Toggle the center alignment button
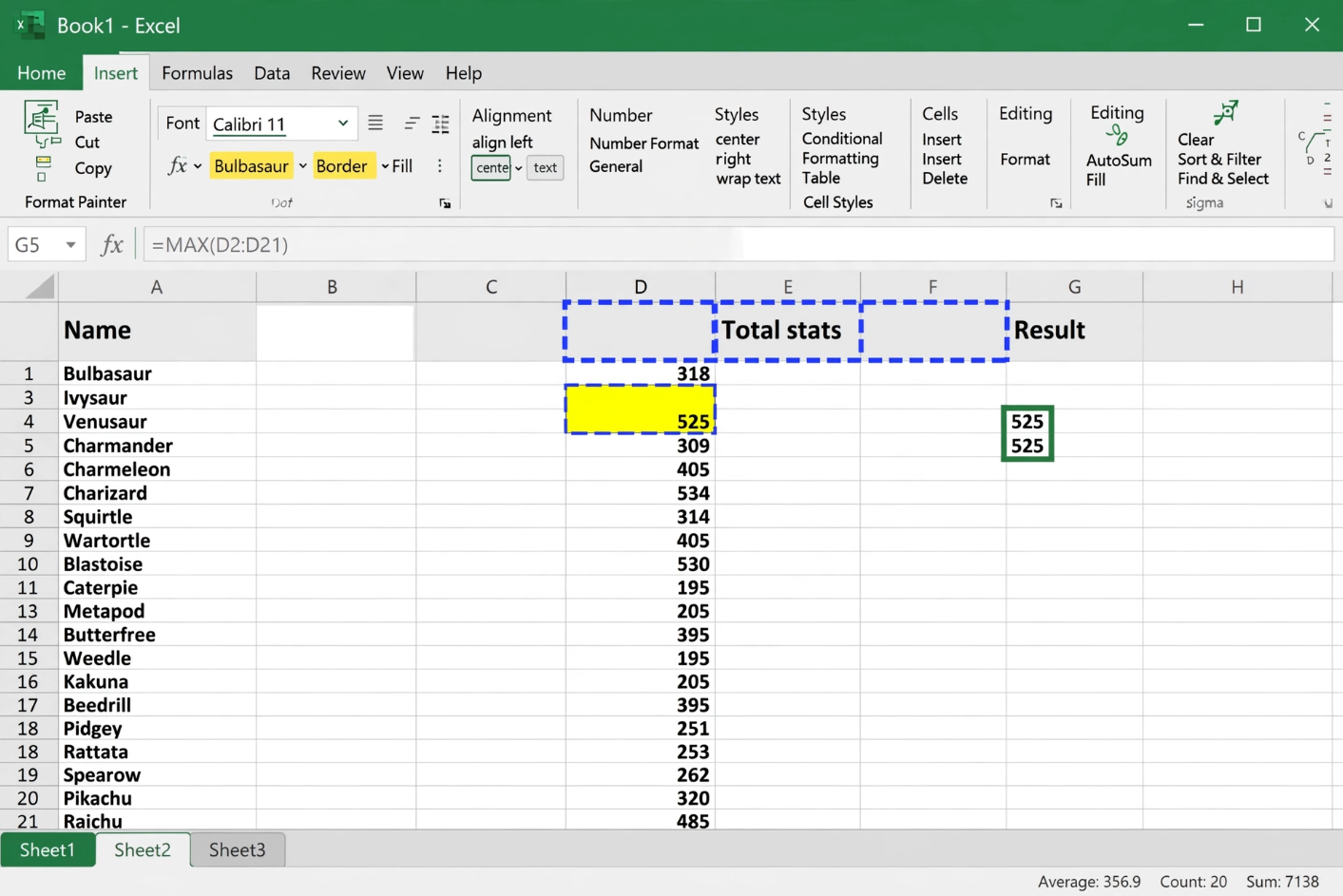Image resolution: width=1343 pixels, height=896 pixels. tap(492, 168)
